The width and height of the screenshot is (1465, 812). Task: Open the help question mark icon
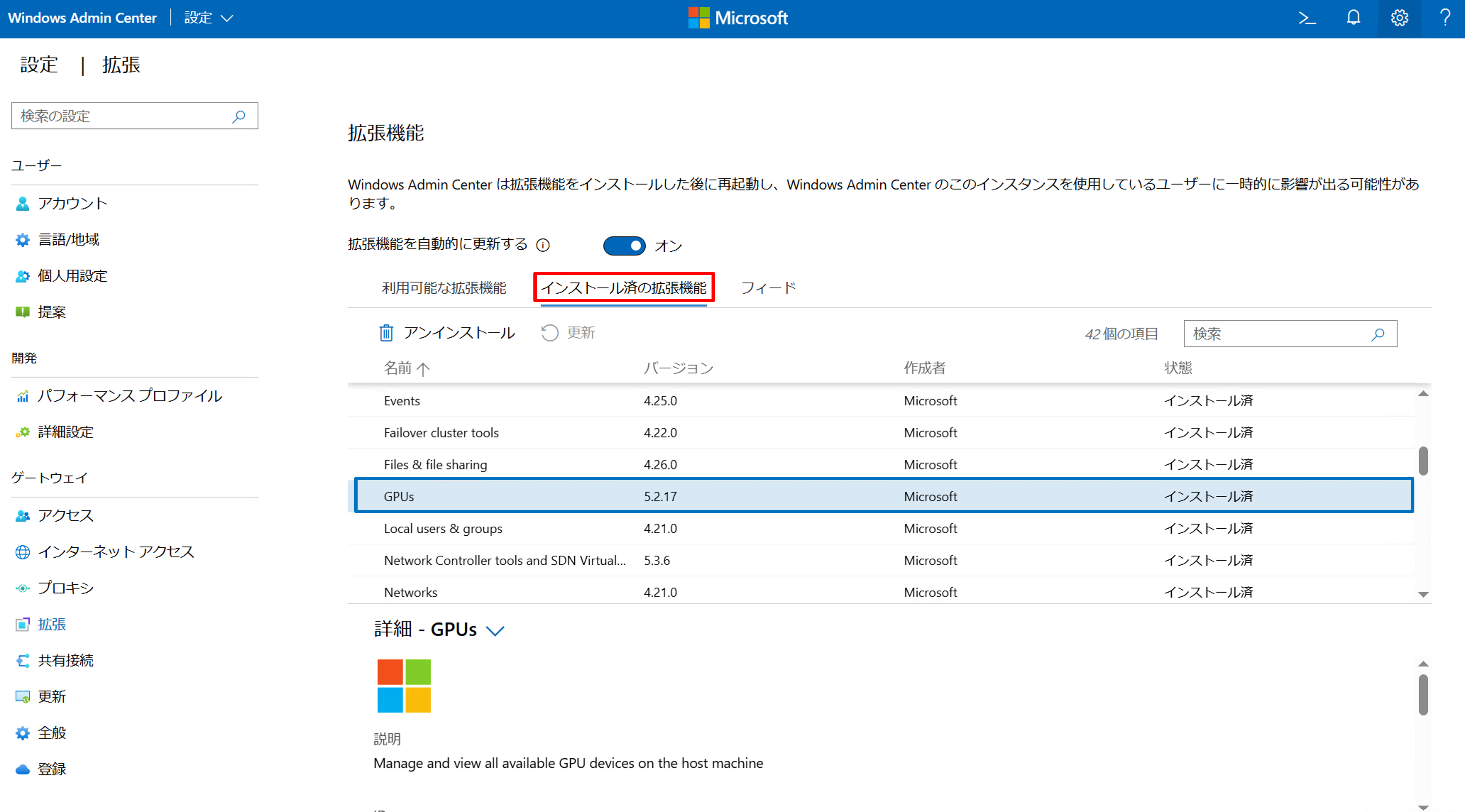(1445, 18)
